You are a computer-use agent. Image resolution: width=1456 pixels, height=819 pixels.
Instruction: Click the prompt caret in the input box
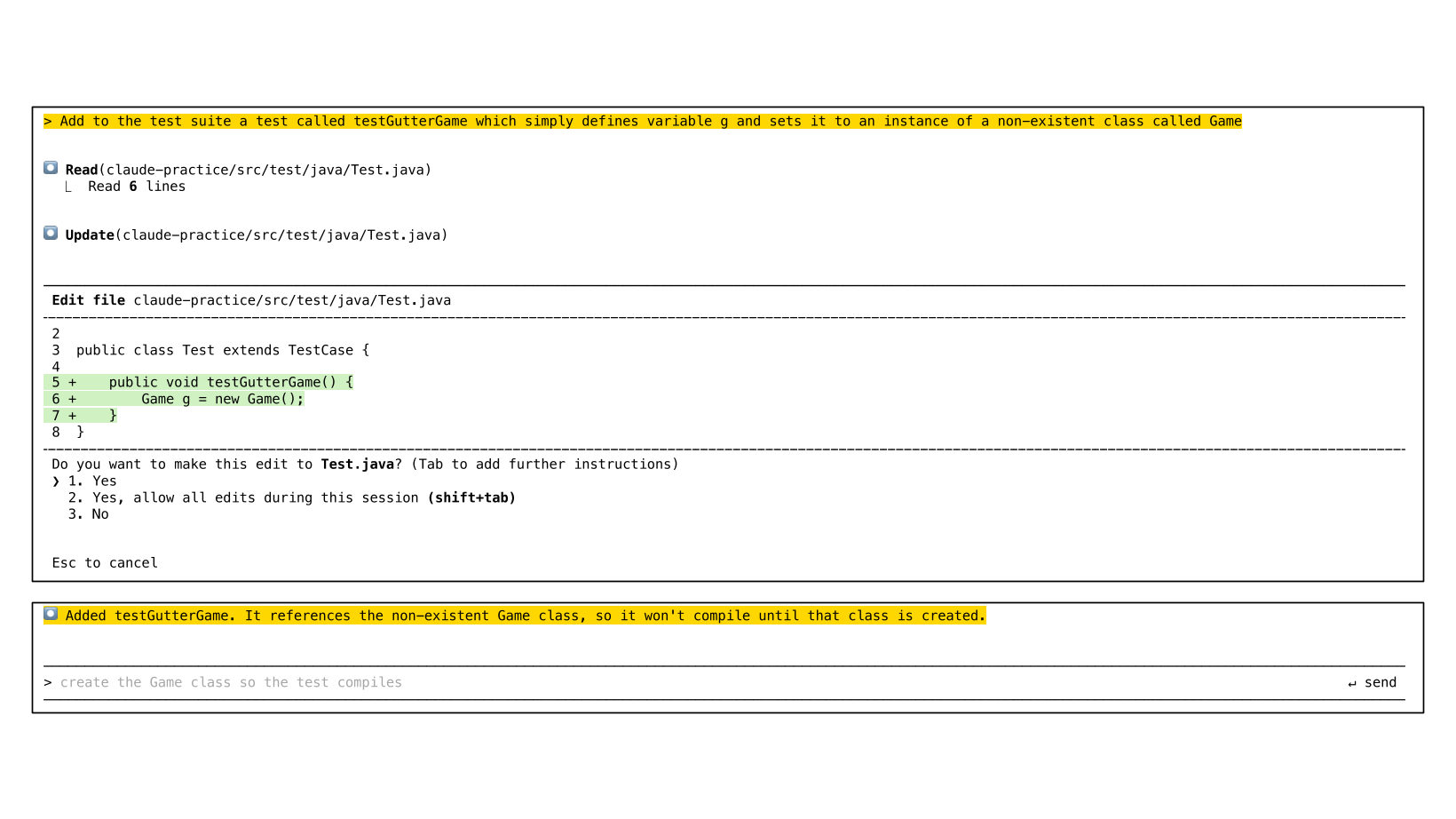48,682
